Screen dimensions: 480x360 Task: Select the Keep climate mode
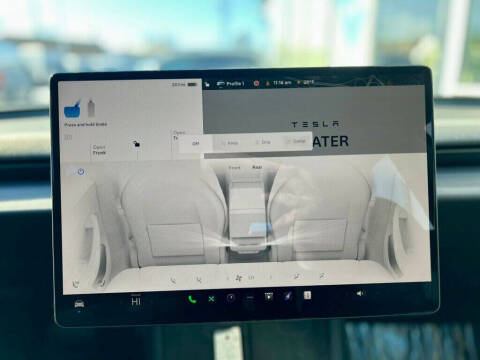230,143
